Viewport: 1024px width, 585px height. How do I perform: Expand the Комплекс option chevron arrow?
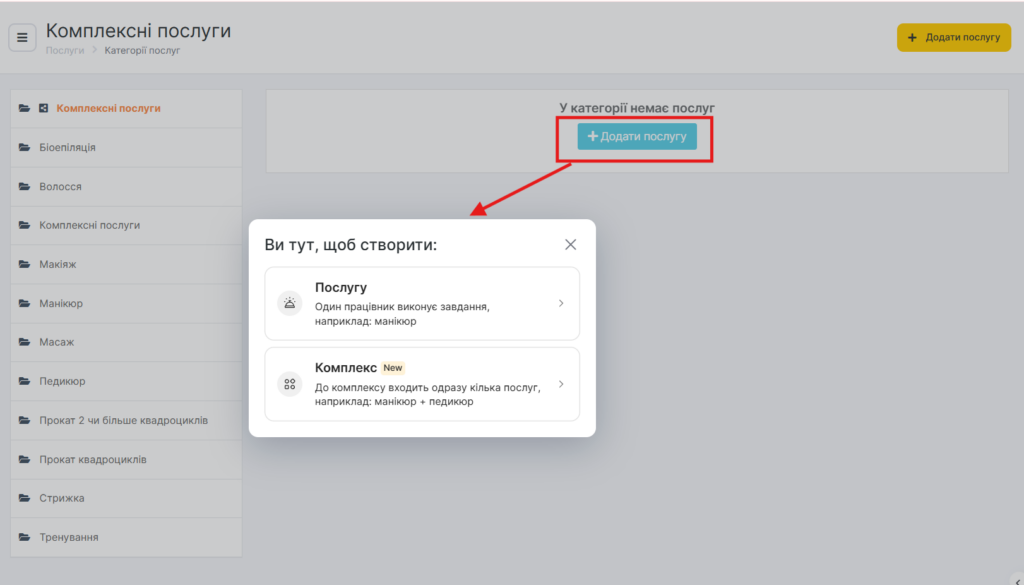tap(561, 384)
